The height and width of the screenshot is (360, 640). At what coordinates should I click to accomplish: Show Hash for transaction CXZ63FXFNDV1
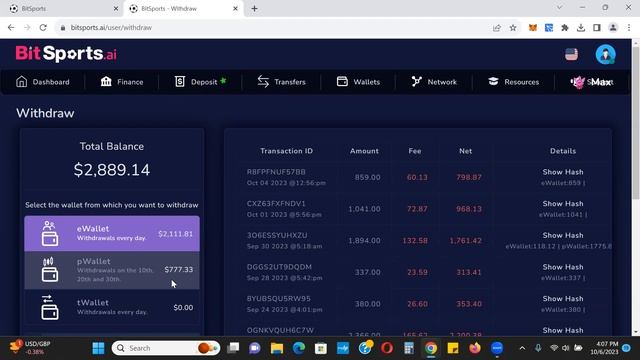click(x=562, y=204)
